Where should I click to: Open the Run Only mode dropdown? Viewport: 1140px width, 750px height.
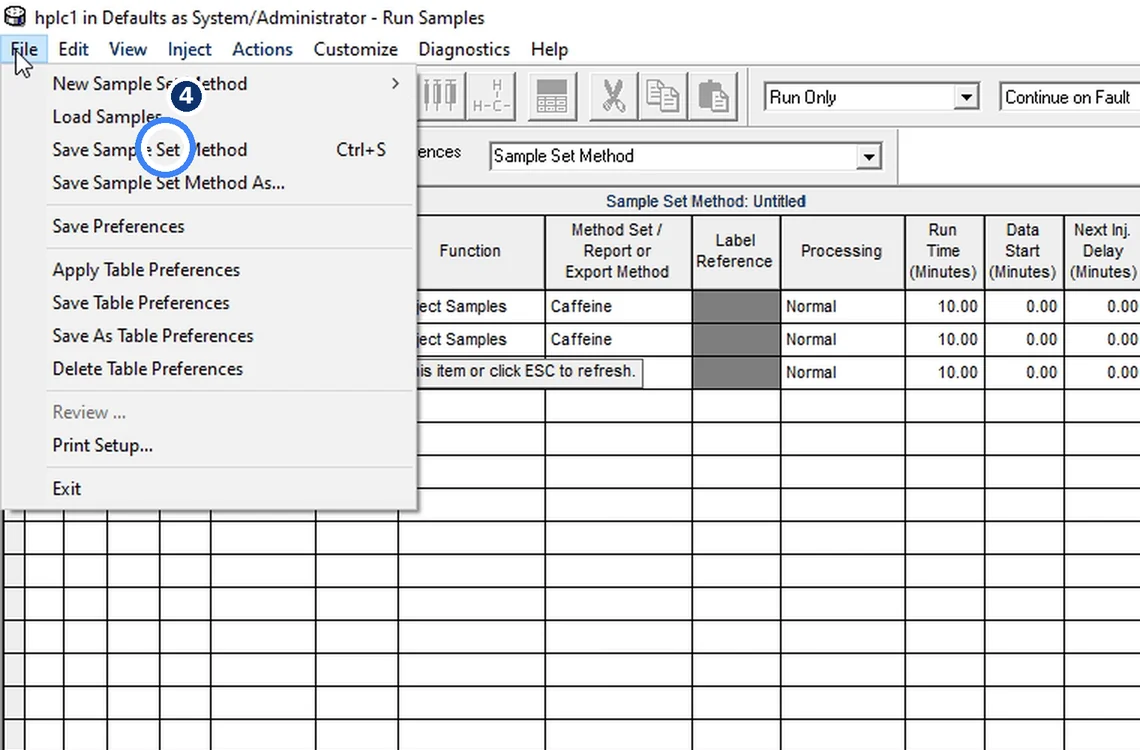pyautogui.click(x=966, y=97)
